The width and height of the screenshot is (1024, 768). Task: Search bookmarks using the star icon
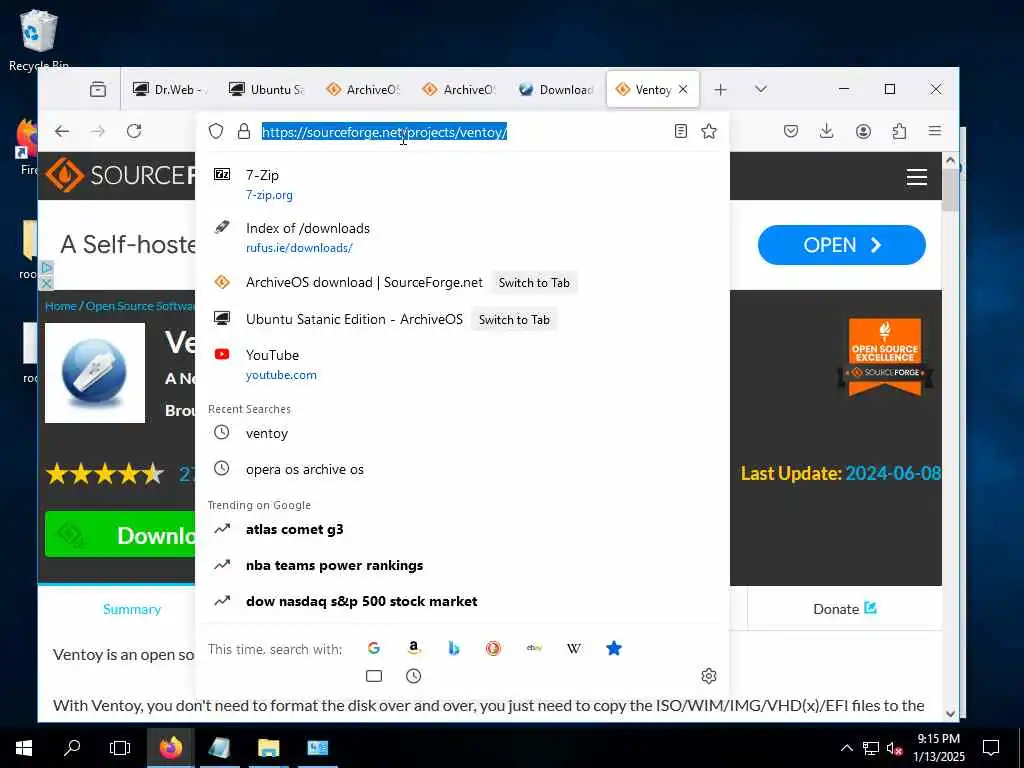pyautogui.click(x=614, y=648)
